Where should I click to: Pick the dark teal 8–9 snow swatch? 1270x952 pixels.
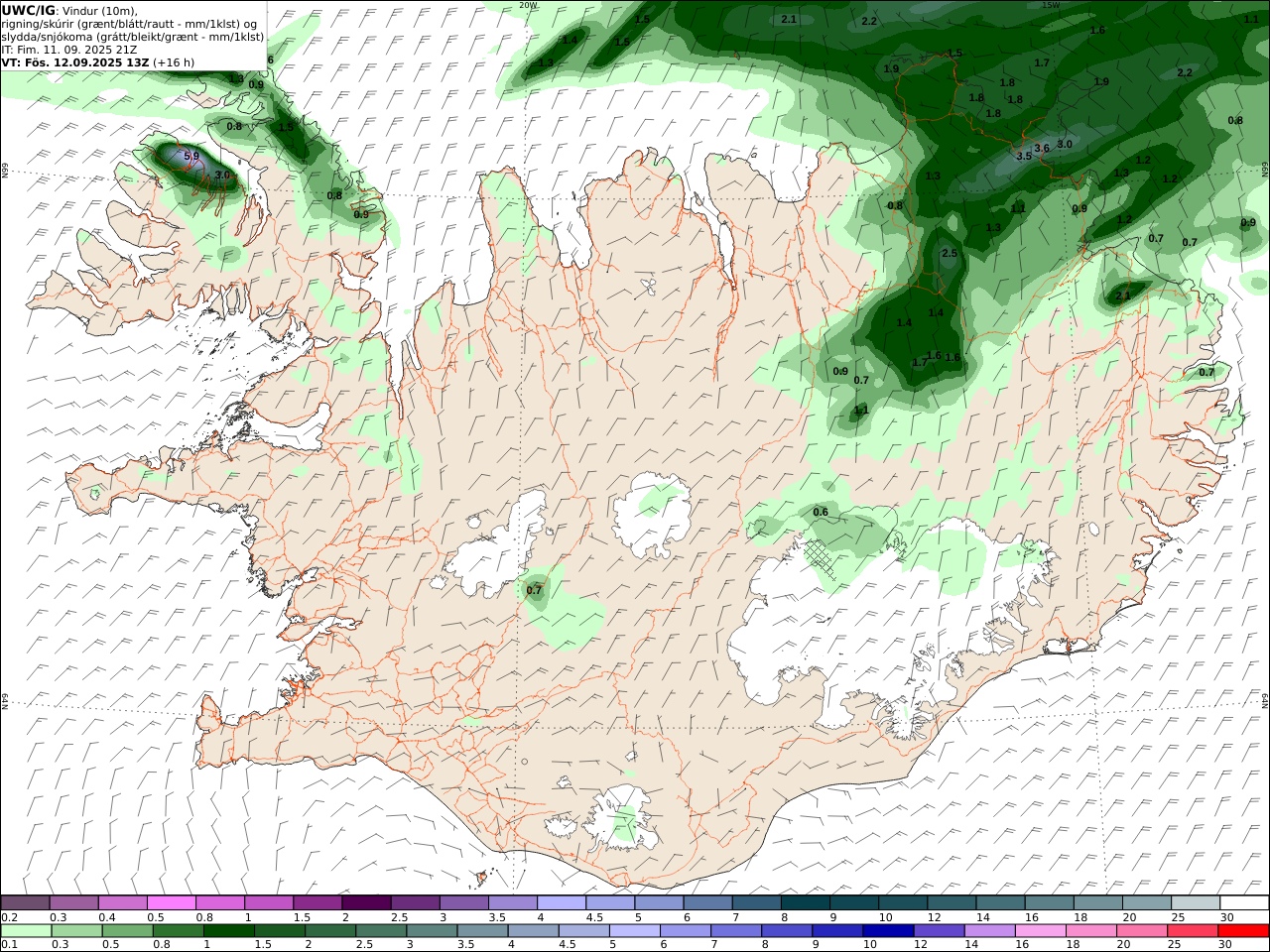[806, 902]
